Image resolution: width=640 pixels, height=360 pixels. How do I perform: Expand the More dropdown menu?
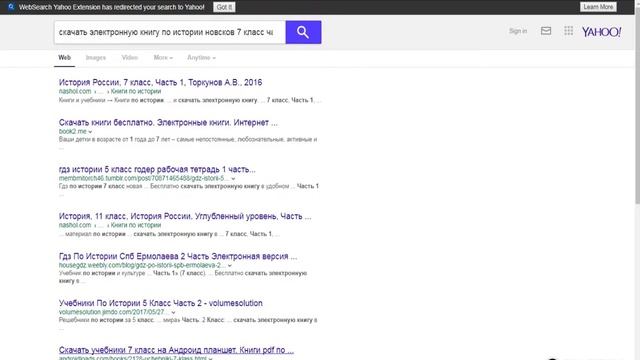[163, 58]
